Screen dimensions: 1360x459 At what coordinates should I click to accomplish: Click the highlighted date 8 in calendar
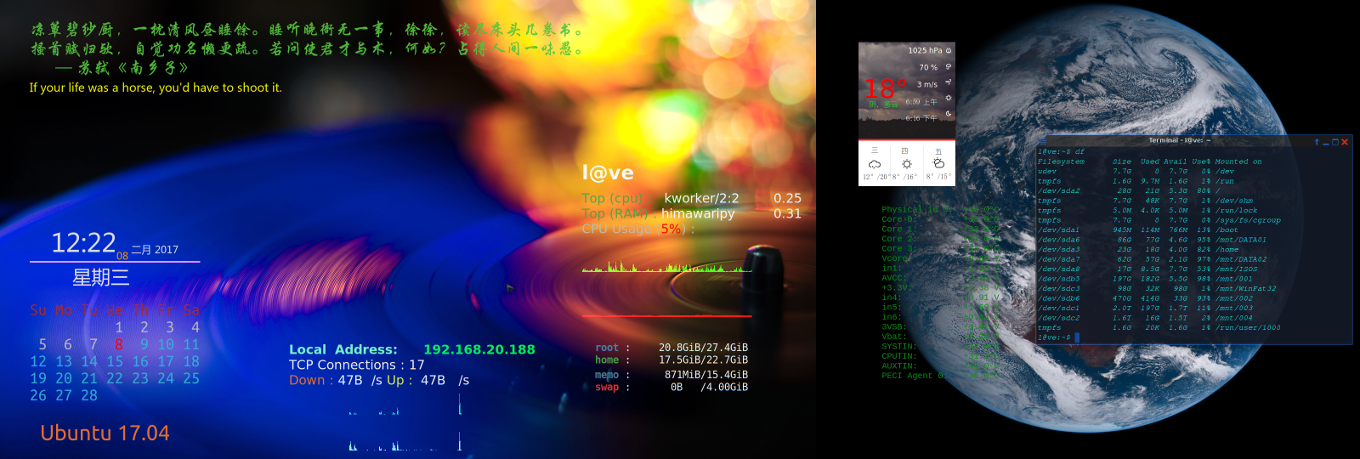coord(118,344)
